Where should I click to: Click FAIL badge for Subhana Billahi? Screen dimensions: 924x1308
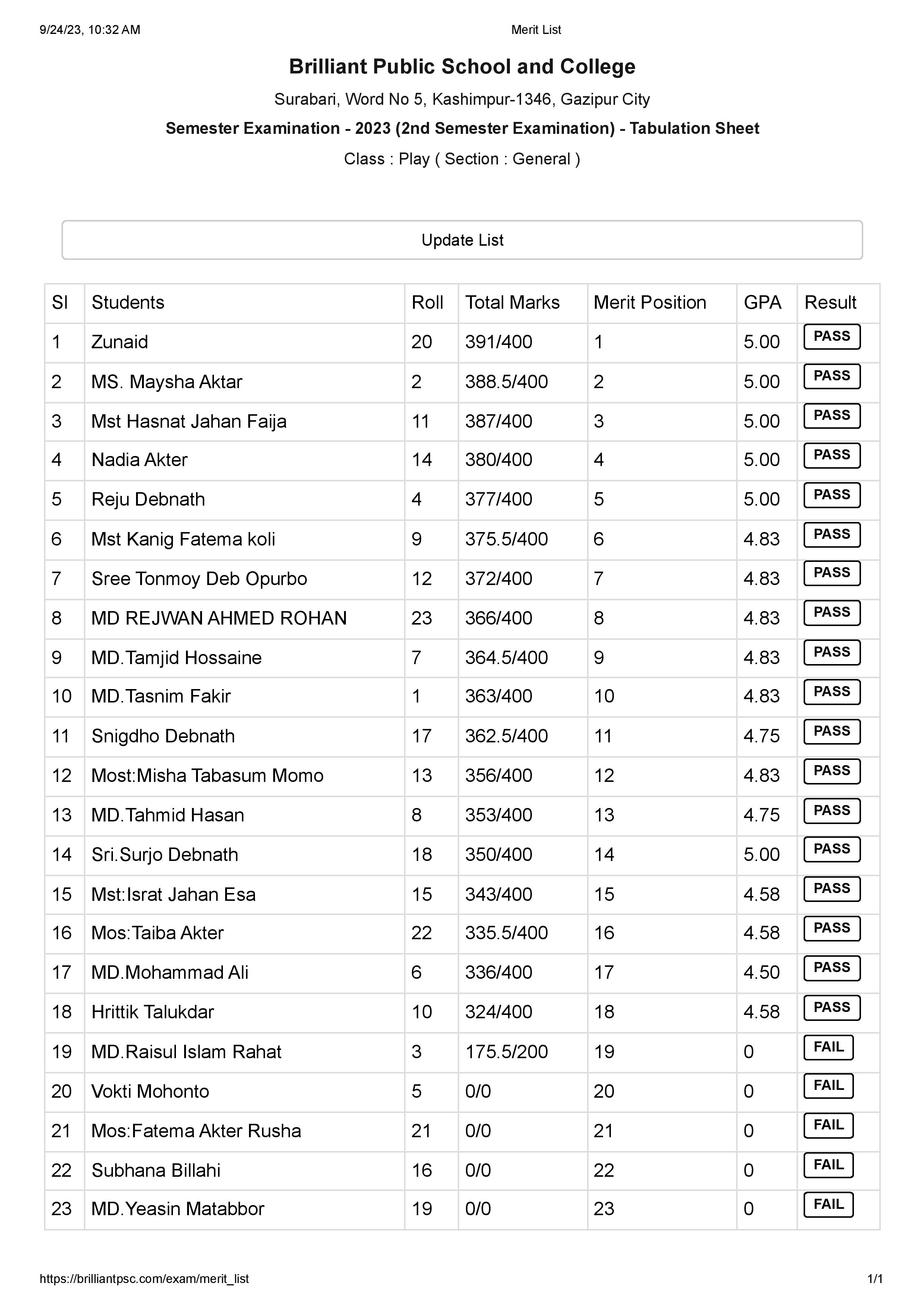(x=828, y=1165)
